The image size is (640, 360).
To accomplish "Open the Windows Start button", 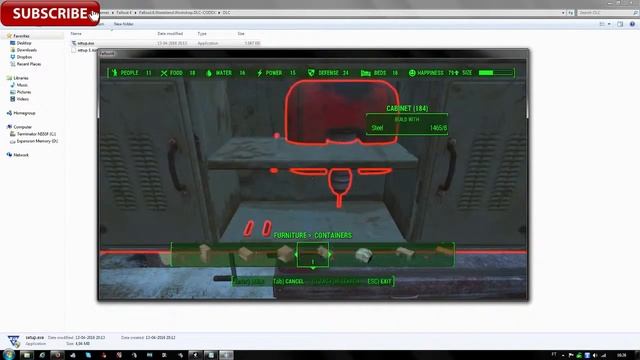I will [9, 355].
